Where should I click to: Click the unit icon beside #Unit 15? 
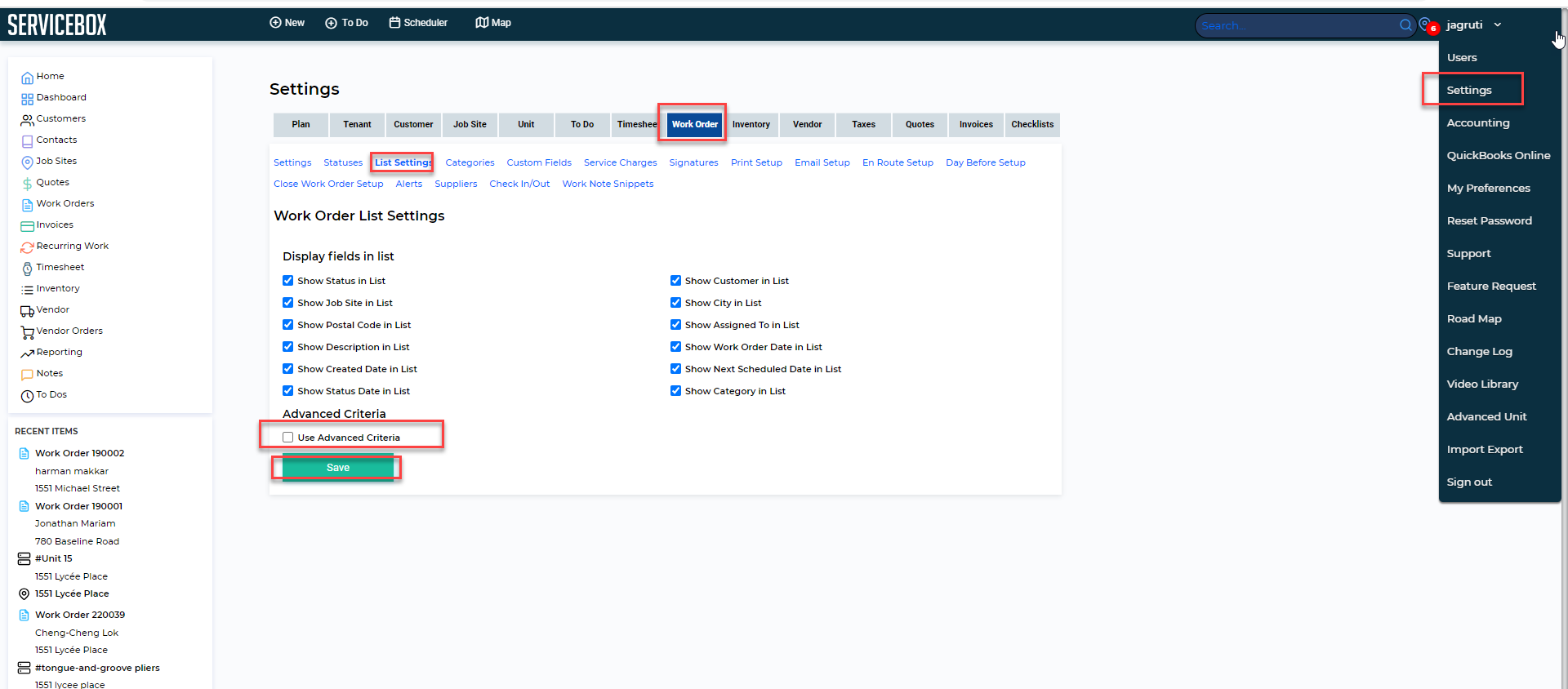[24, 558]
